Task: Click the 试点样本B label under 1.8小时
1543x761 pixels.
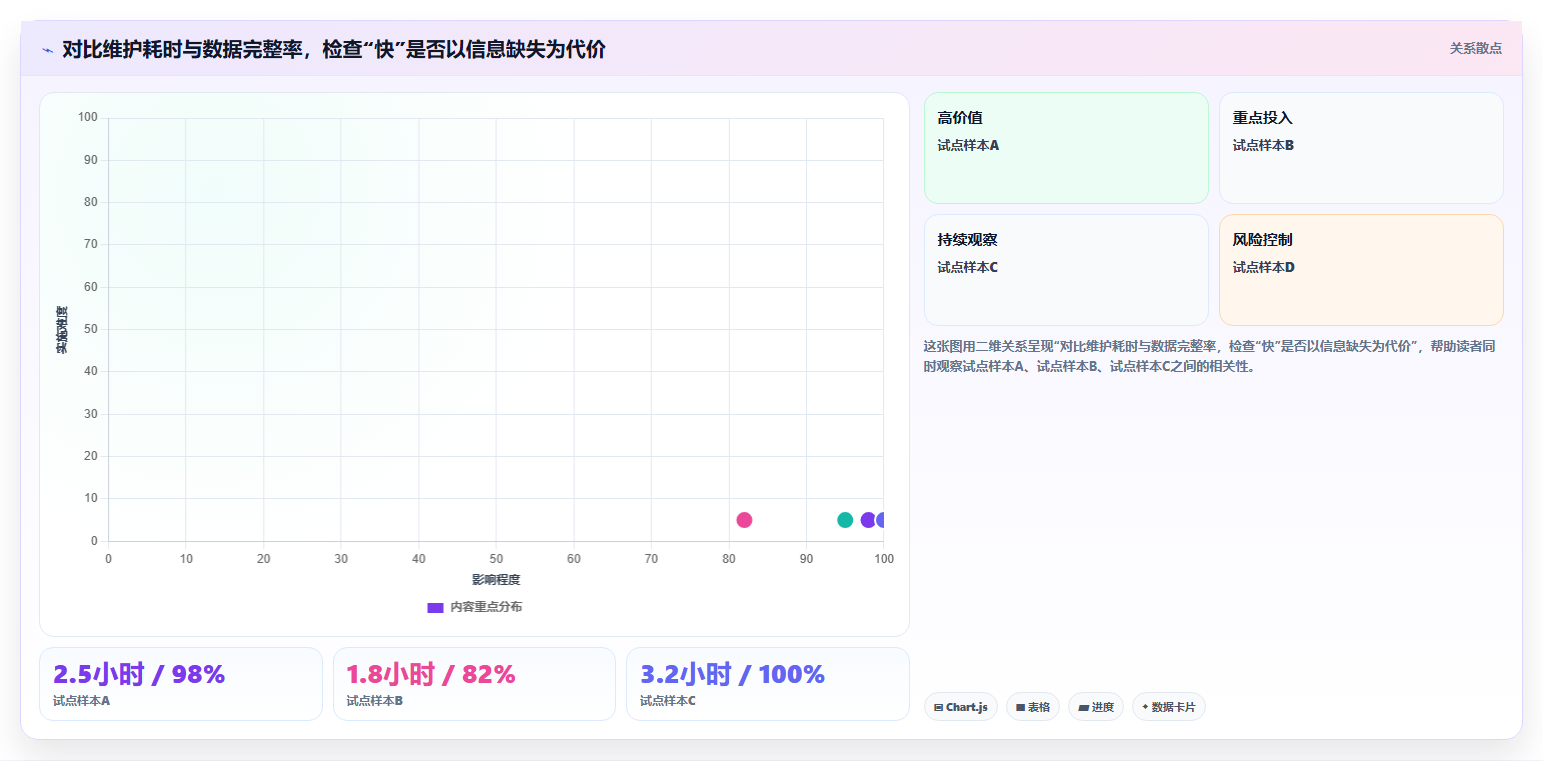Action: (375, 701)
